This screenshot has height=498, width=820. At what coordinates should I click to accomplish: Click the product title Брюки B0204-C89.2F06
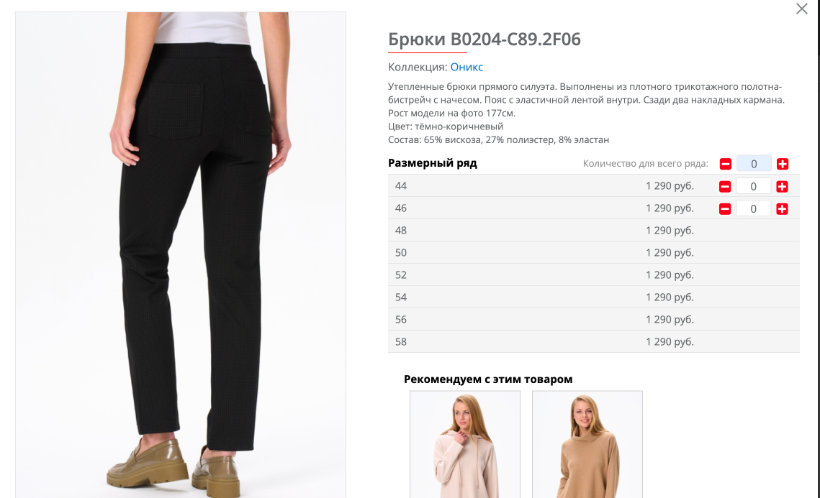coord(484,39)
